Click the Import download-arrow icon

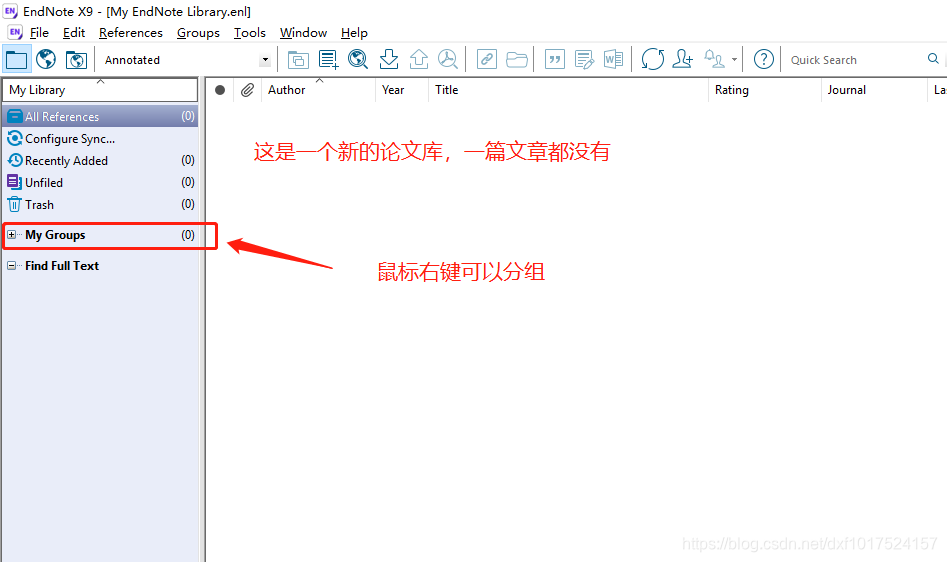pyautogui.click(x=388, y=60)
